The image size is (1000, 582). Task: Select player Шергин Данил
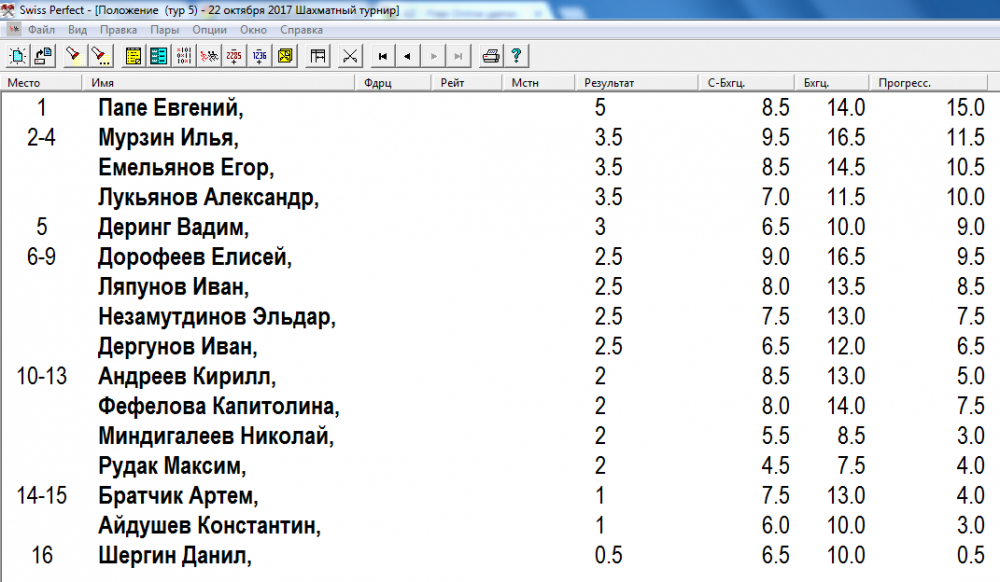(x=175, y=556)
